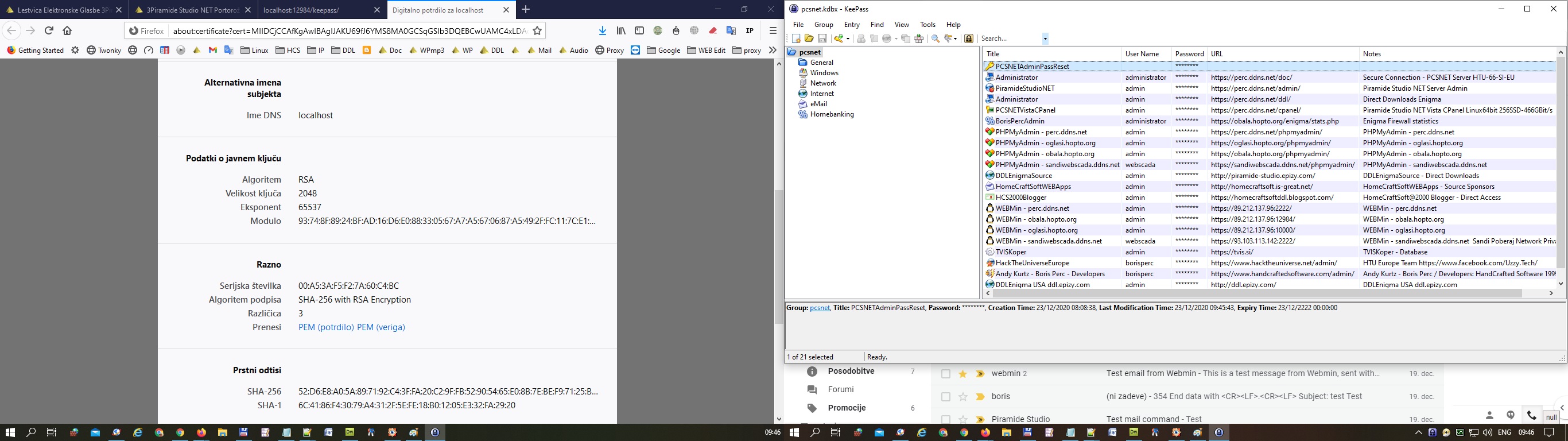Click KeePass entry list horizontal scrollbar

tap(1256, 293)
